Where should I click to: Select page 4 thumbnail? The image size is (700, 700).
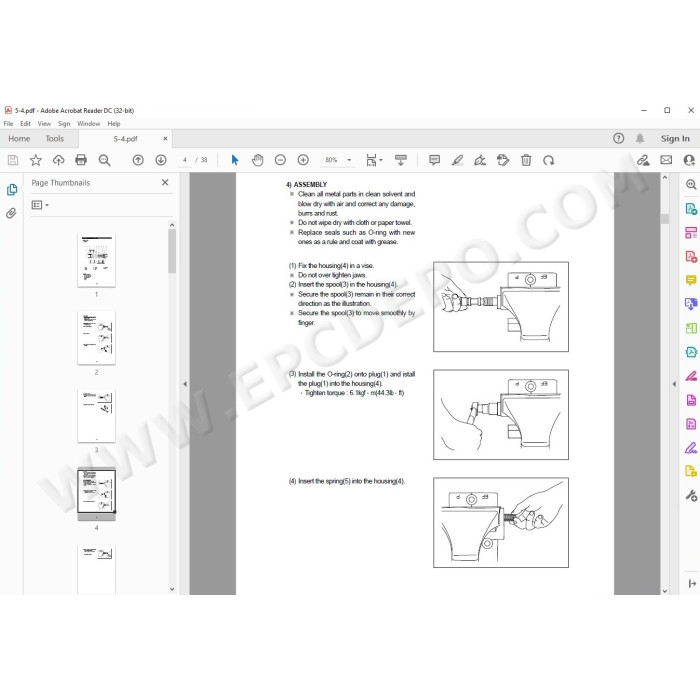96,494
